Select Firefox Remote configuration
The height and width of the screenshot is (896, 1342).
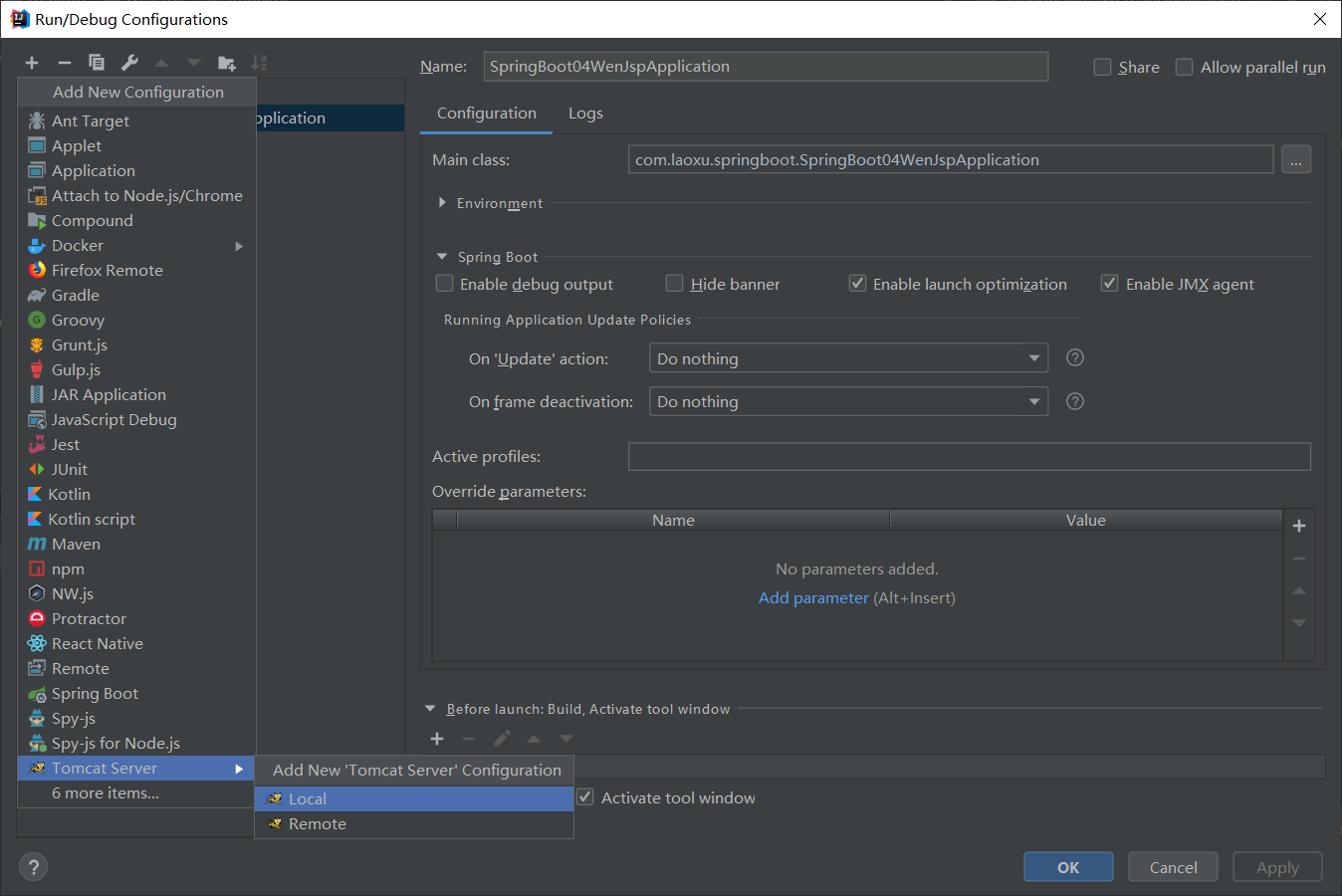click(136, 270)
